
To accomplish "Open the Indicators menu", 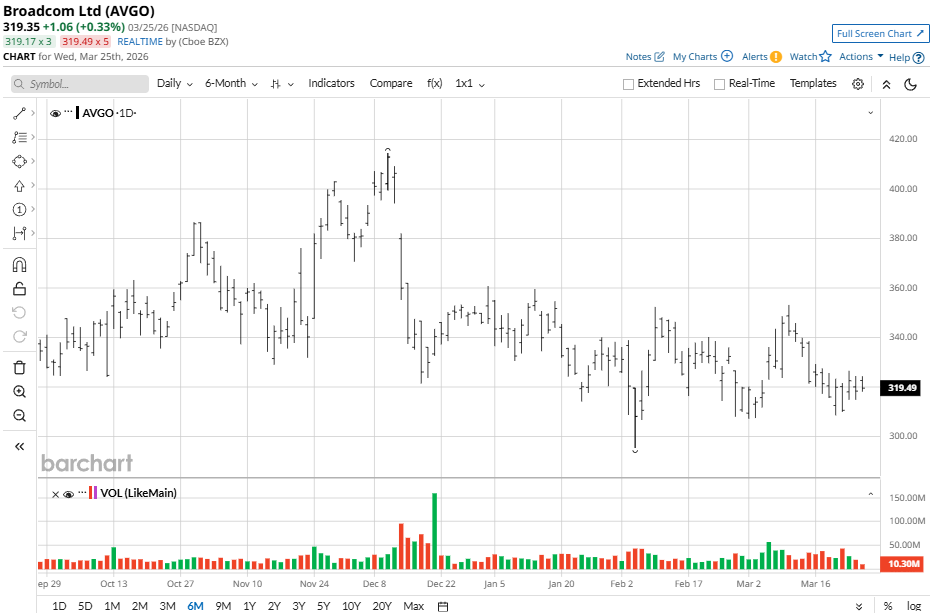I will coord(331,84).
